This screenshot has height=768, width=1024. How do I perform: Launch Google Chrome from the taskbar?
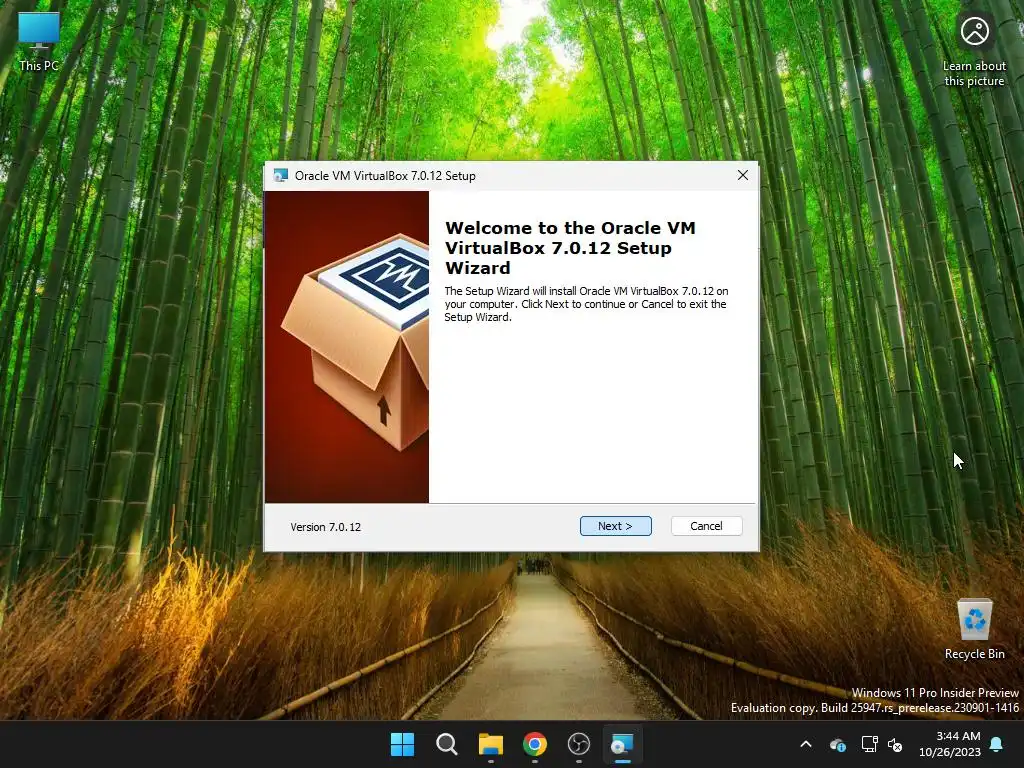535,744
